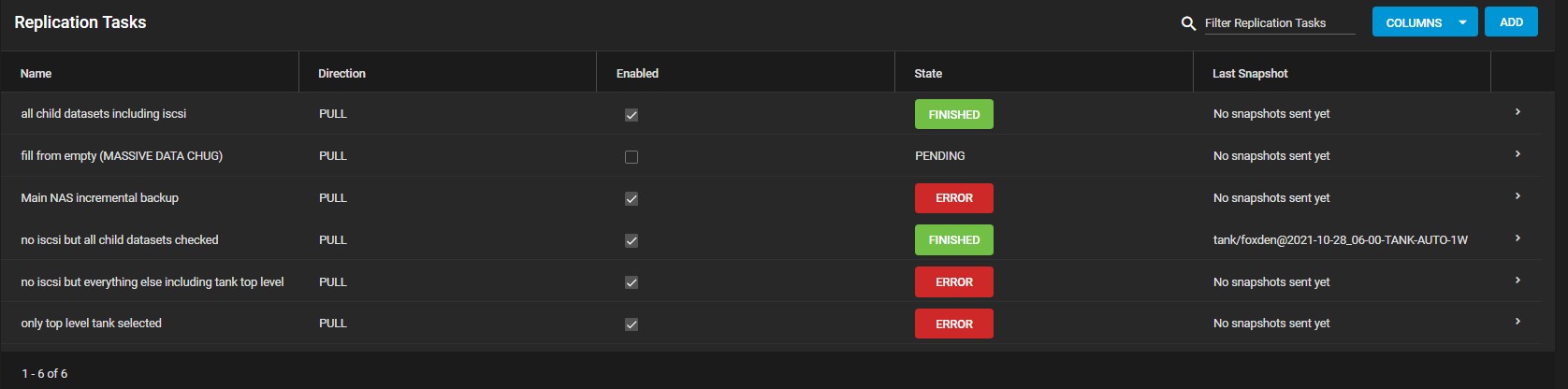The width and height of the screenshot is (1568, 389).
Task: Expand 'no iscsi but everything else' row chevron
Action: tap(1517, 281)
